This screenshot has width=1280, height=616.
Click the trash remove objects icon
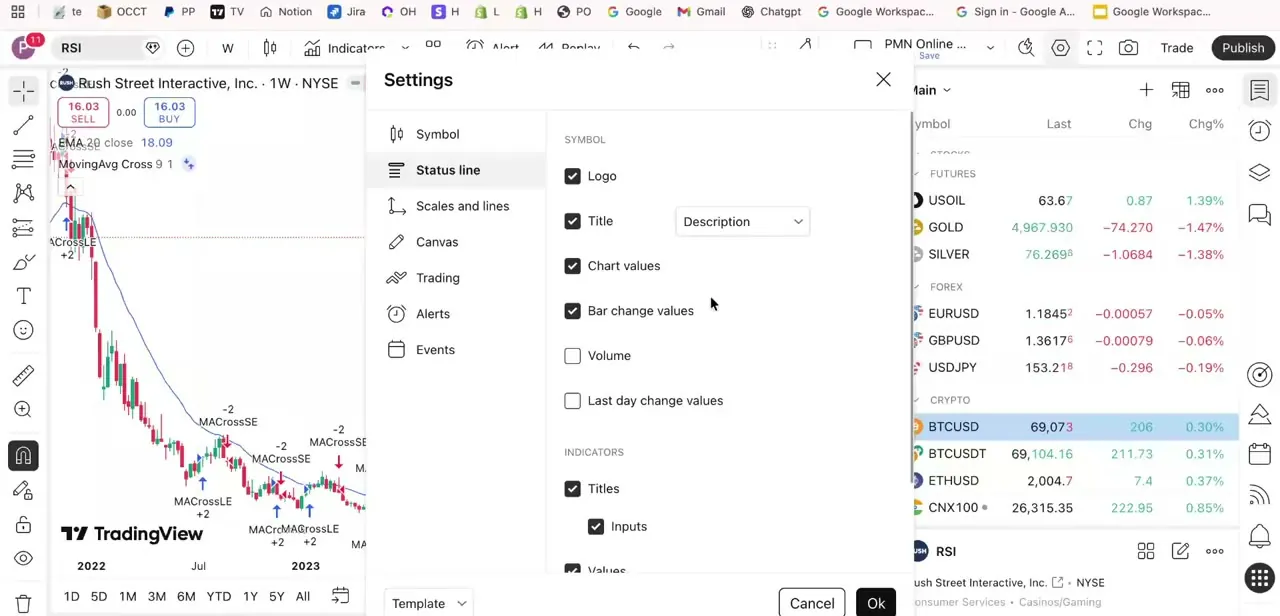23,604
